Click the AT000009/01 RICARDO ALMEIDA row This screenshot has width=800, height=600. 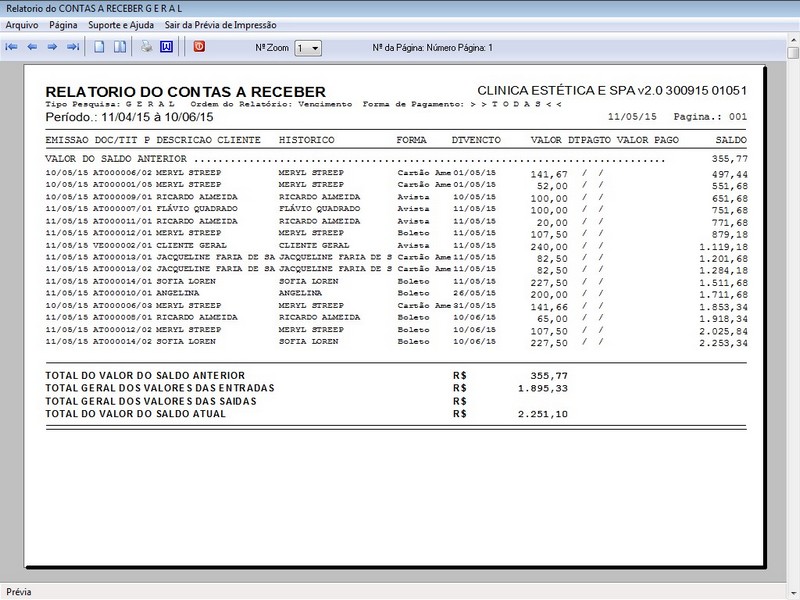[396, 197]
